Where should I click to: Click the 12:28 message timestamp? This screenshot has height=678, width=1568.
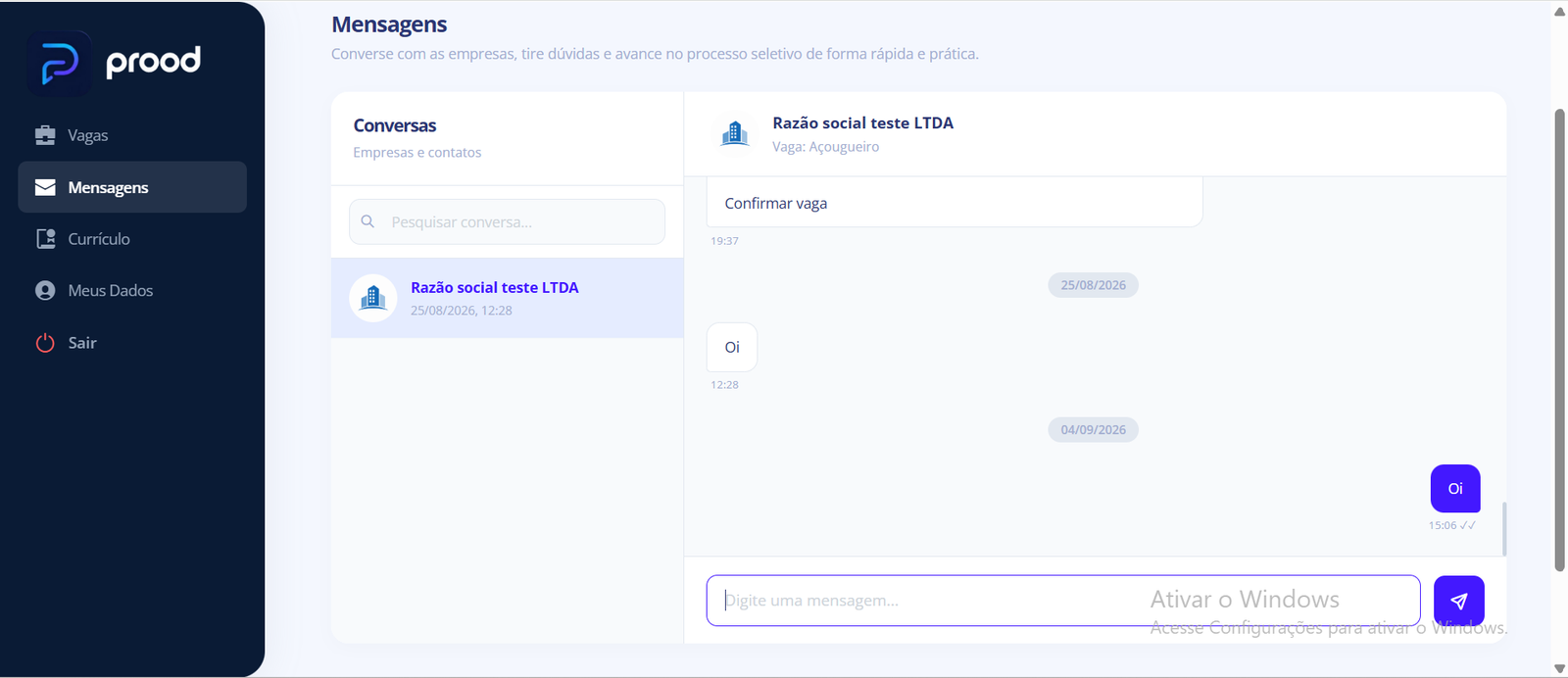724,385
